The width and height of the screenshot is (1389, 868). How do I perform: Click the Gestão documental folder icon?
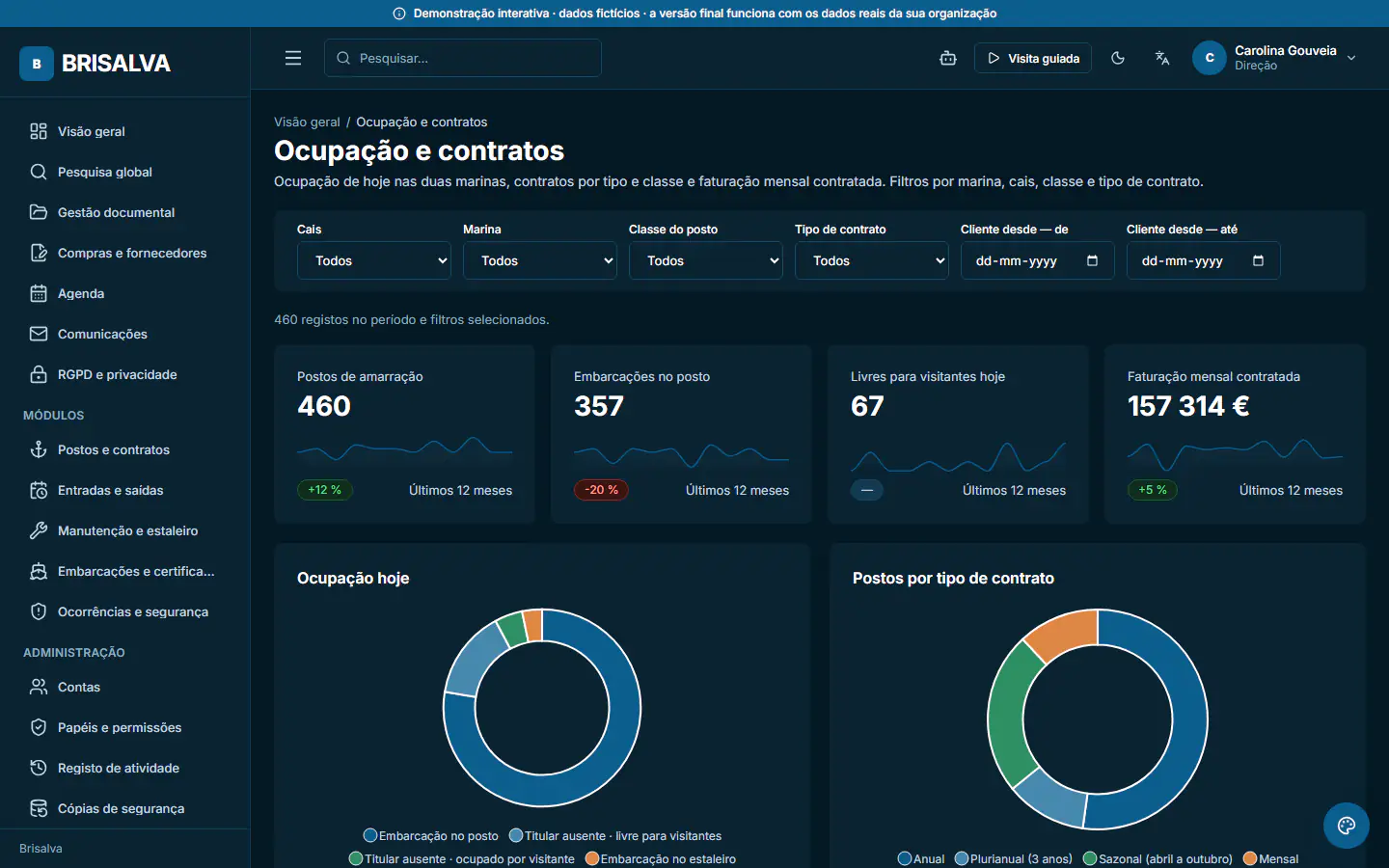(x=39, y=212)
